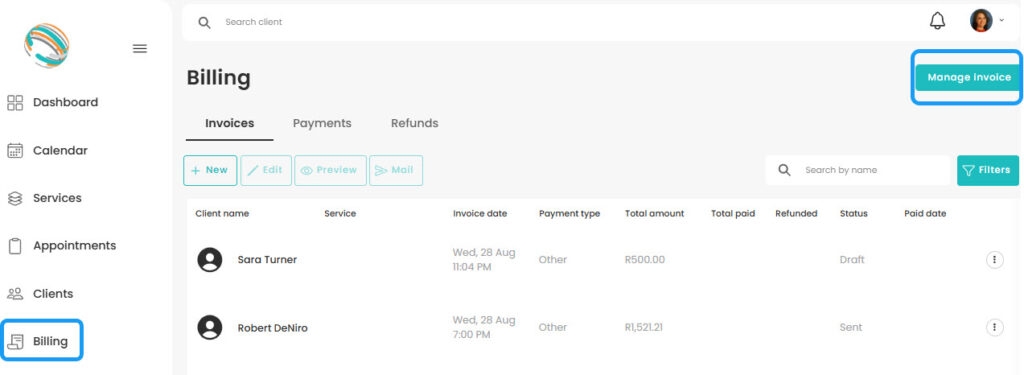This screenshot has width=1024, height=375.
Task: Expand the user profile dropdown arrow
Action: tap(1001, 21)
